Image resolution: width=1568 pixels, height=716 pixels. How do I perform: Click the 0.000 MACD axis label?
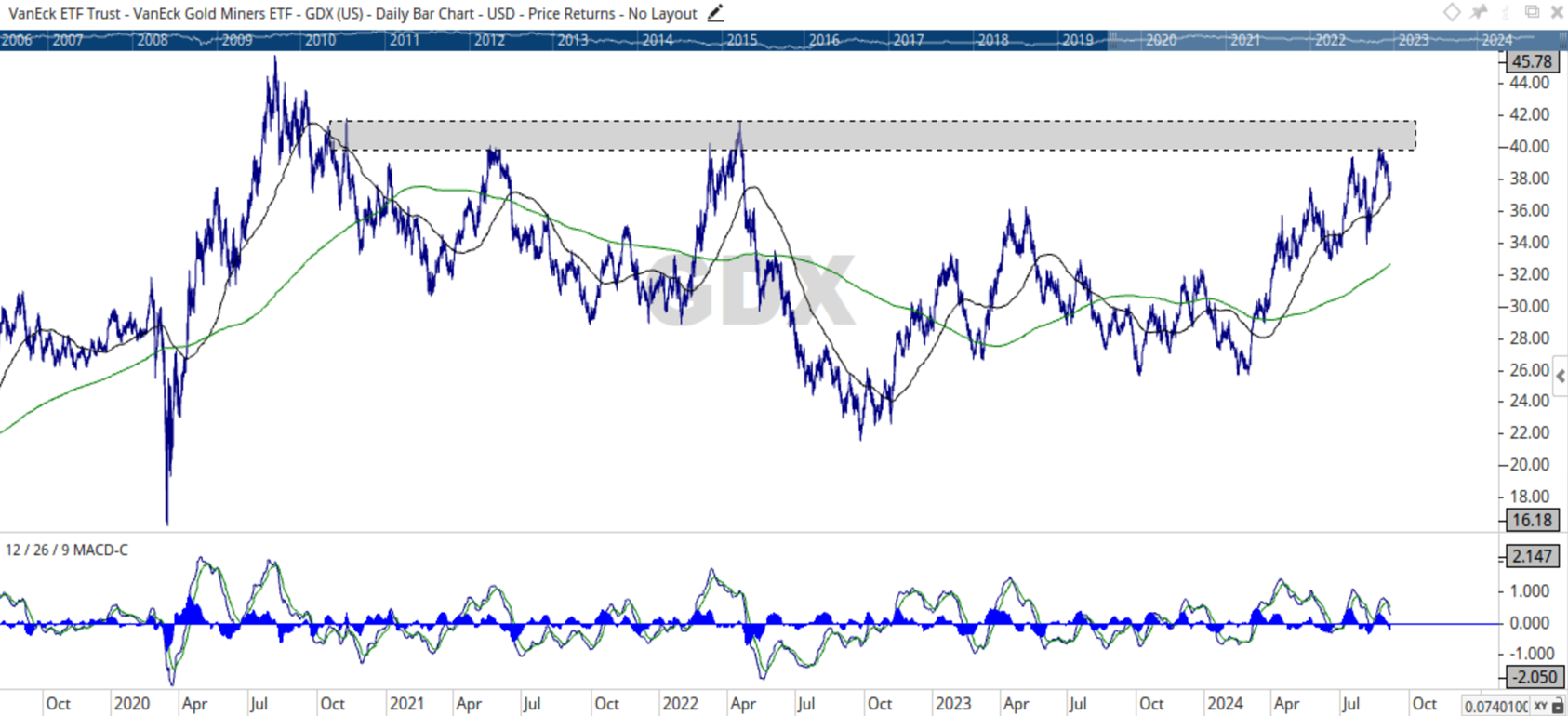pyautogui.click(x=1530, y=622)
